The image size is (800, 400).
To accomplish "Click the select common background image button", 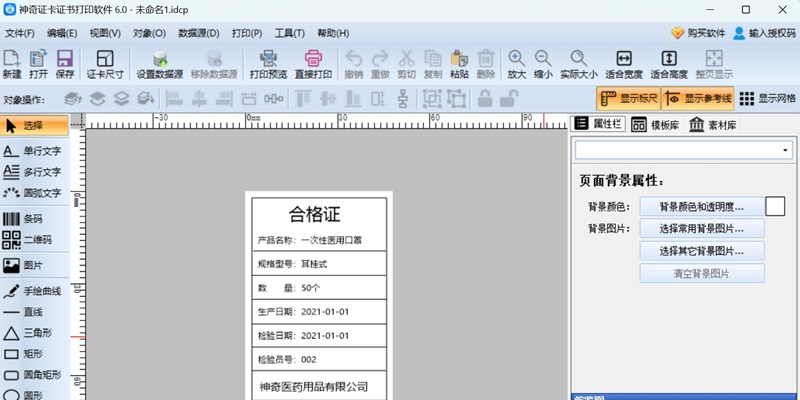I will click(702, 229).
